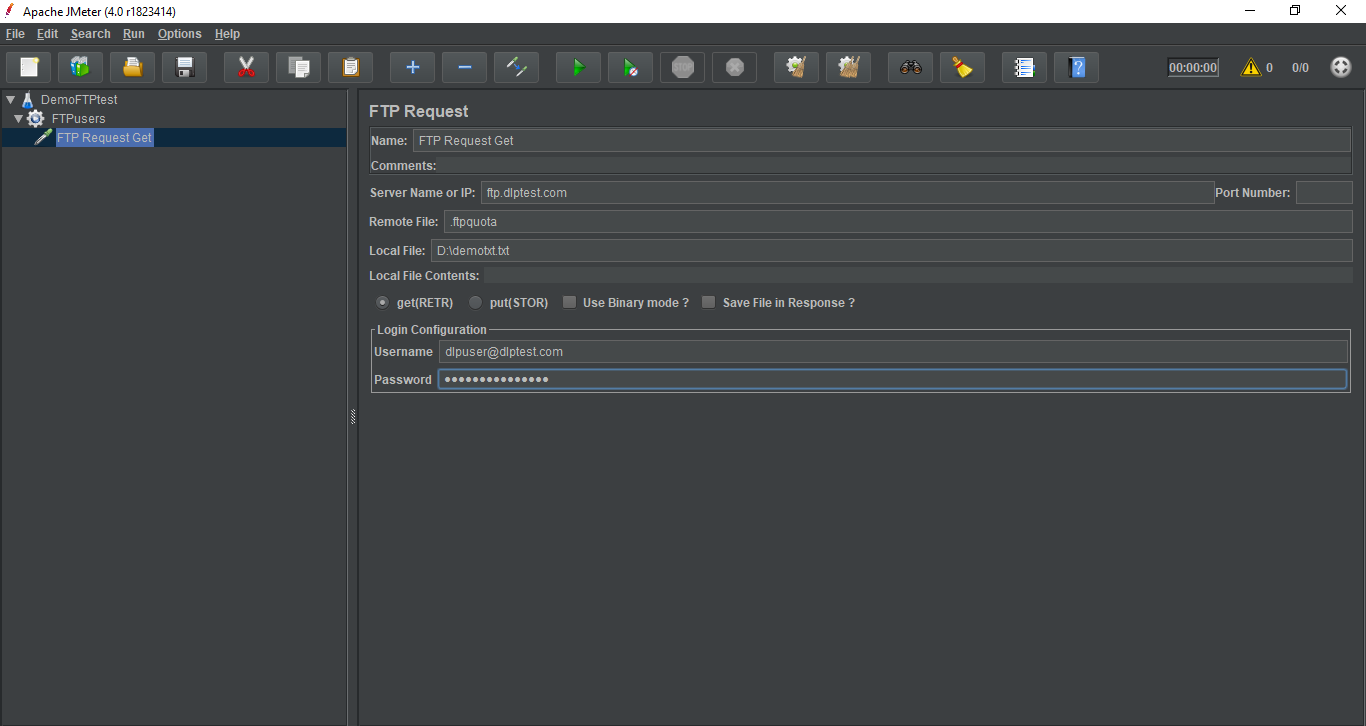Collapse the FTPusers thread group node
Image resolution: width=1366 pixels, height=726 pixels.
pos(18,119)
